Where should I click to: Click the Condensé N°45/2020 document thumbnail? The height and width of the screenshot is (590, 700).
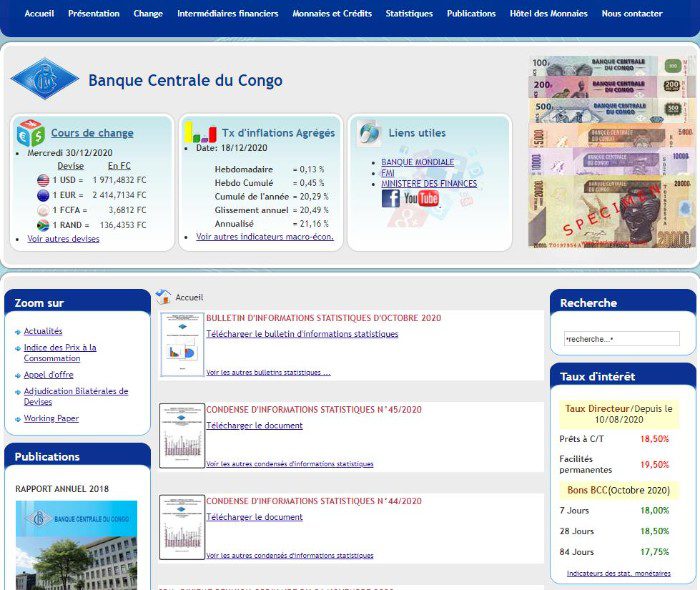[182, 436]
